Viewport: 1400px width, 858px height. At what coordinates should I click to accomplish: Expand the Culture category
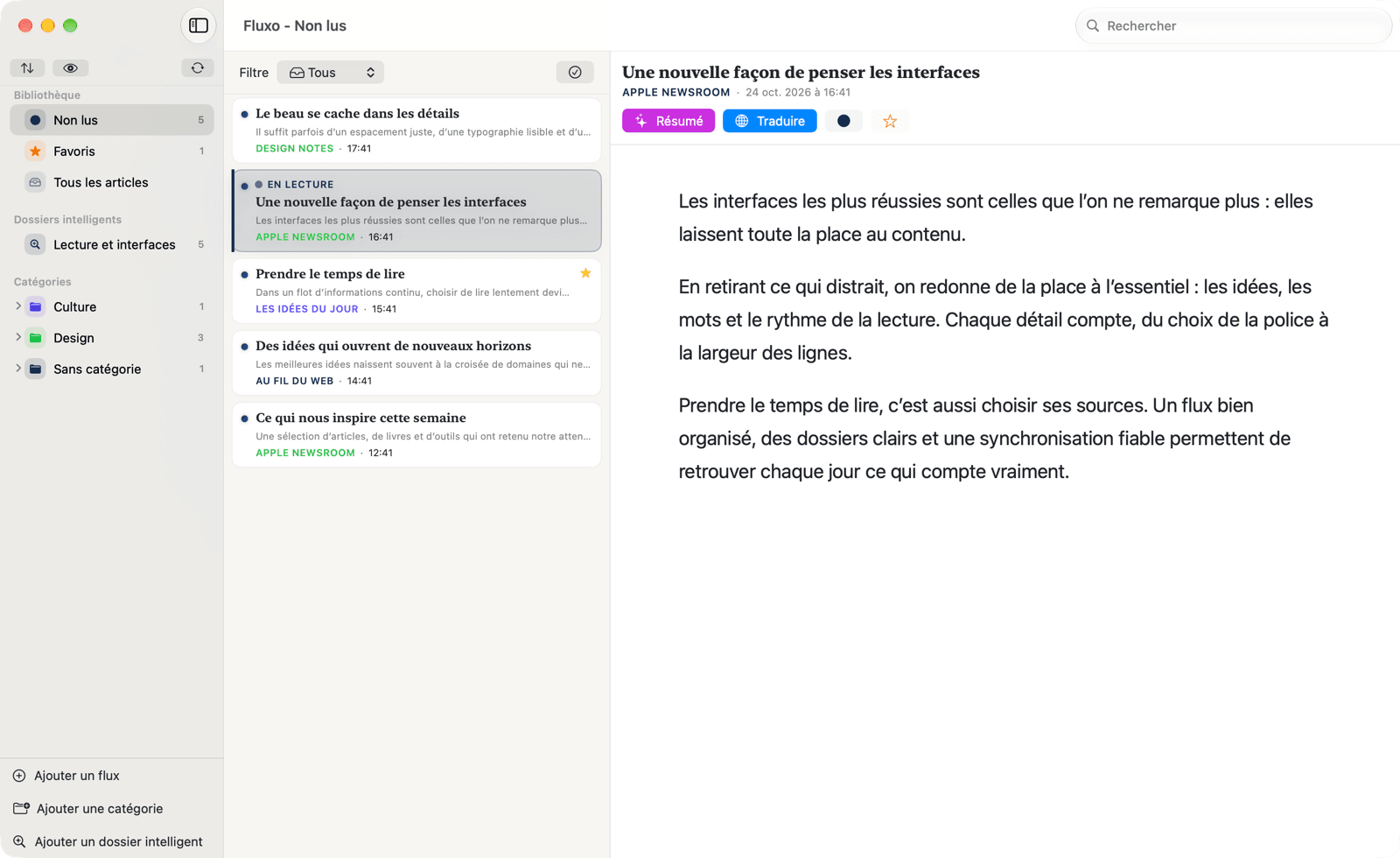click(18, 306)
